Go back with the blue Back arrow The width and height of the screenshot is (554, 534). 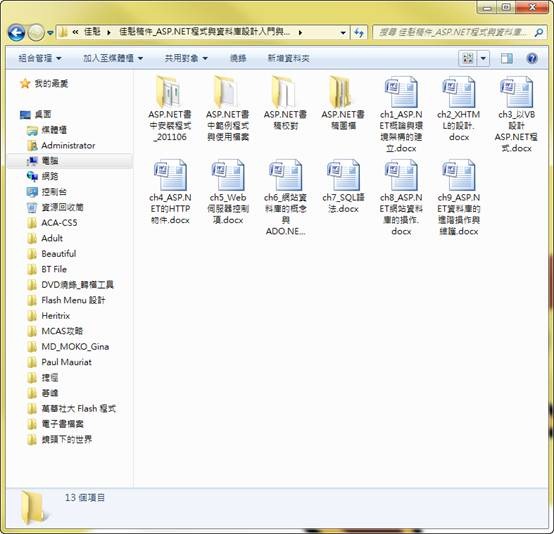click(16, 33)
